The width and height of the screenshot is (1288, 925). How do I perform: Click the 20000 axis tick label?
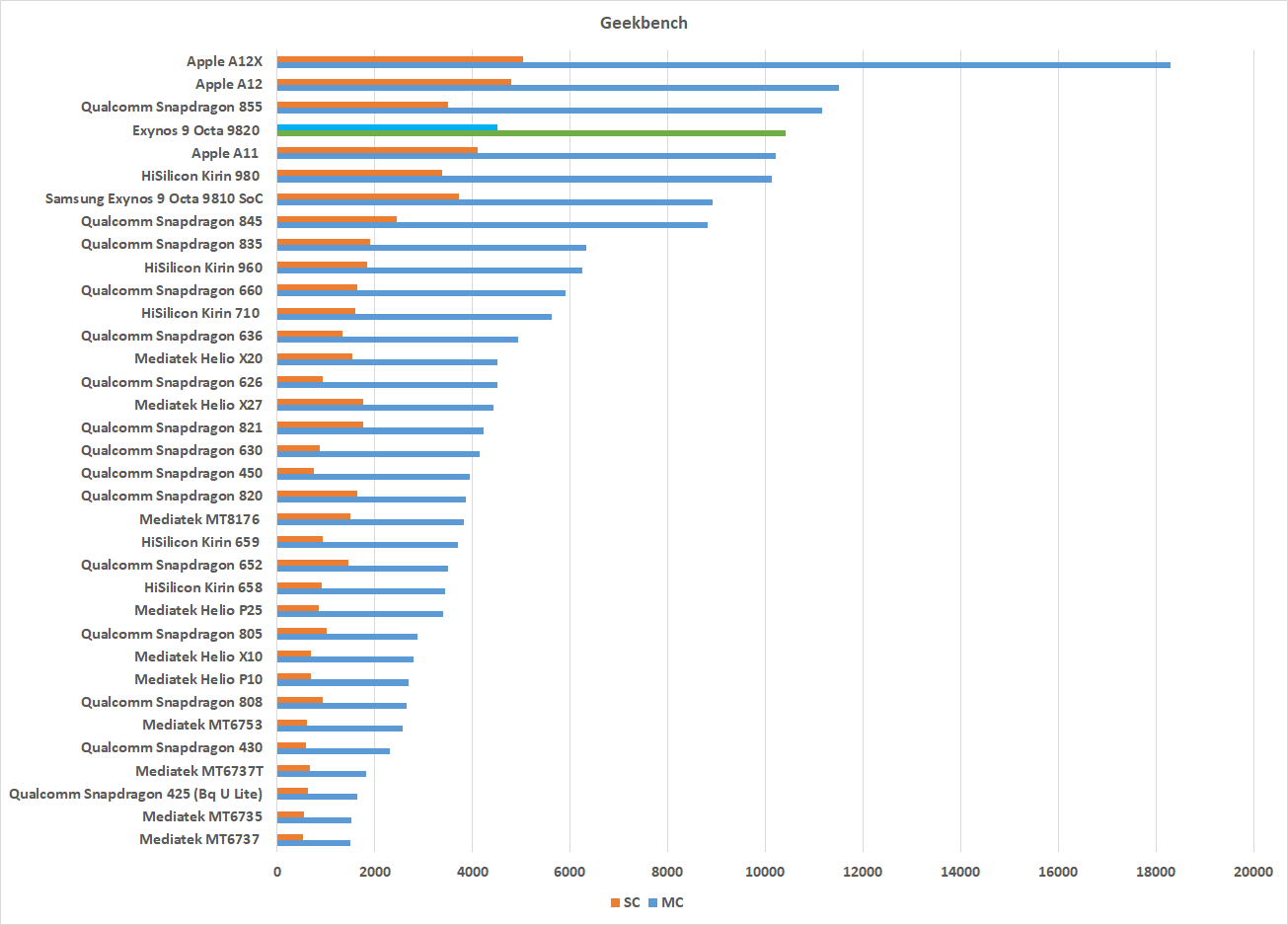pos(1253,872)
